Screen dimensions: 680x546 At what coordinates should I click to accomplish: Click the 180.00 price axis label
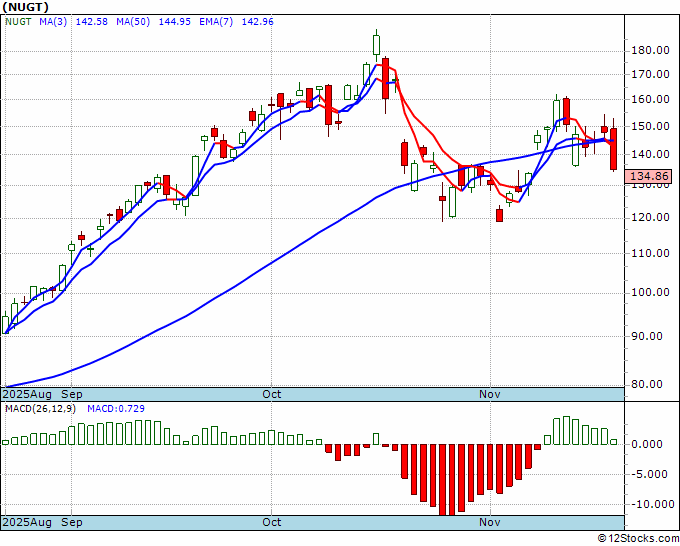[650, 51]
